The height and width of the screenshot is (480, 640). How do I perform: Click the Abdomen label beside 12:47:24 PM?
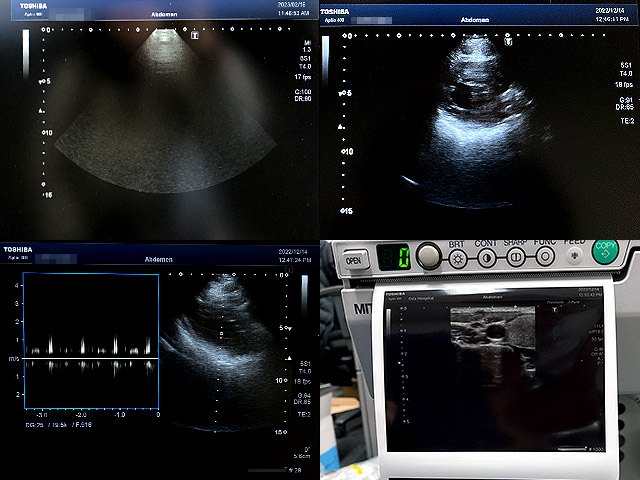[158, 260]
